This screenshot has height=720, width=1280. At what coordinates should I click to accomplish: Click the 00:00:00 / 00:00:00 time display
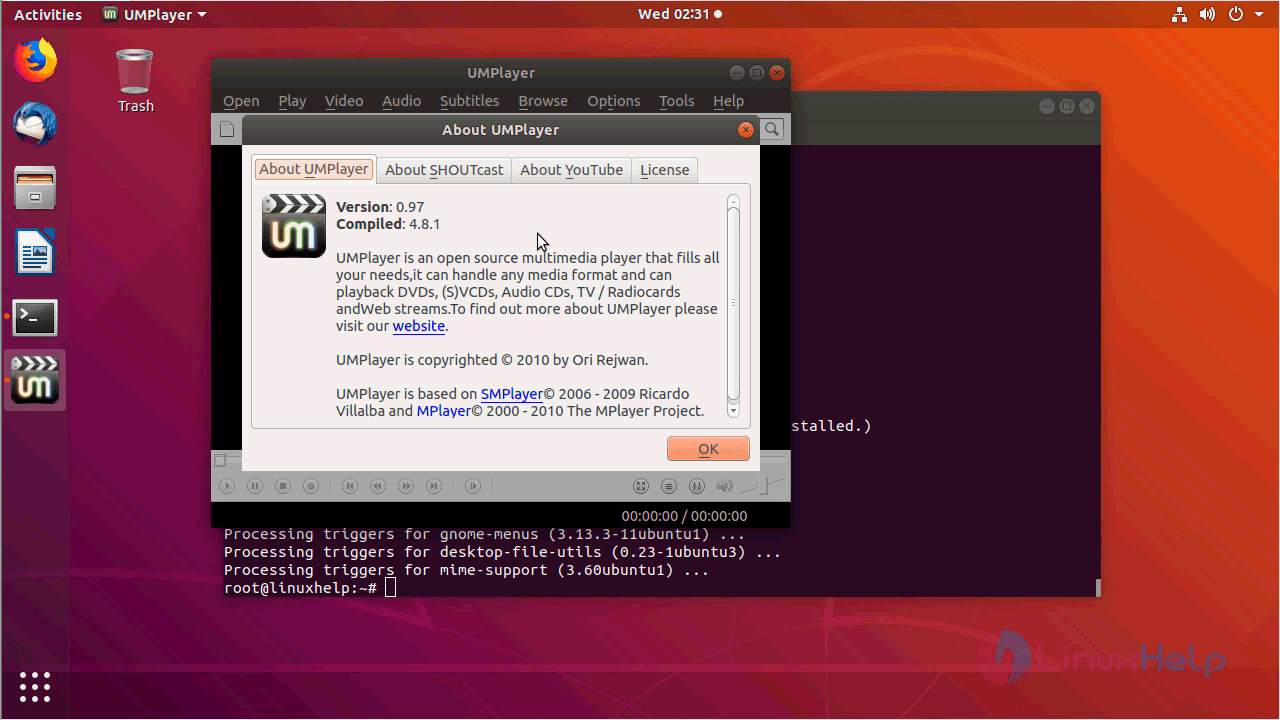pyautogui.click(x=684, y=516)
